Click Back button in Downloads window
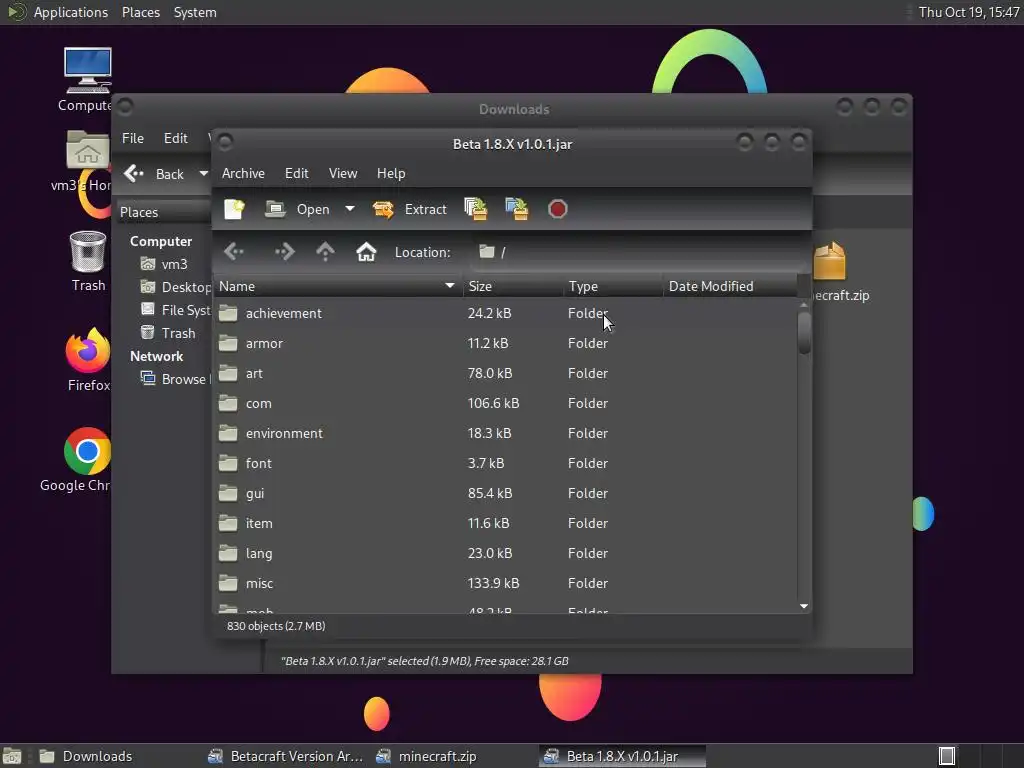The width and height of the screenshot is (1024, 768). pos(155,174)
